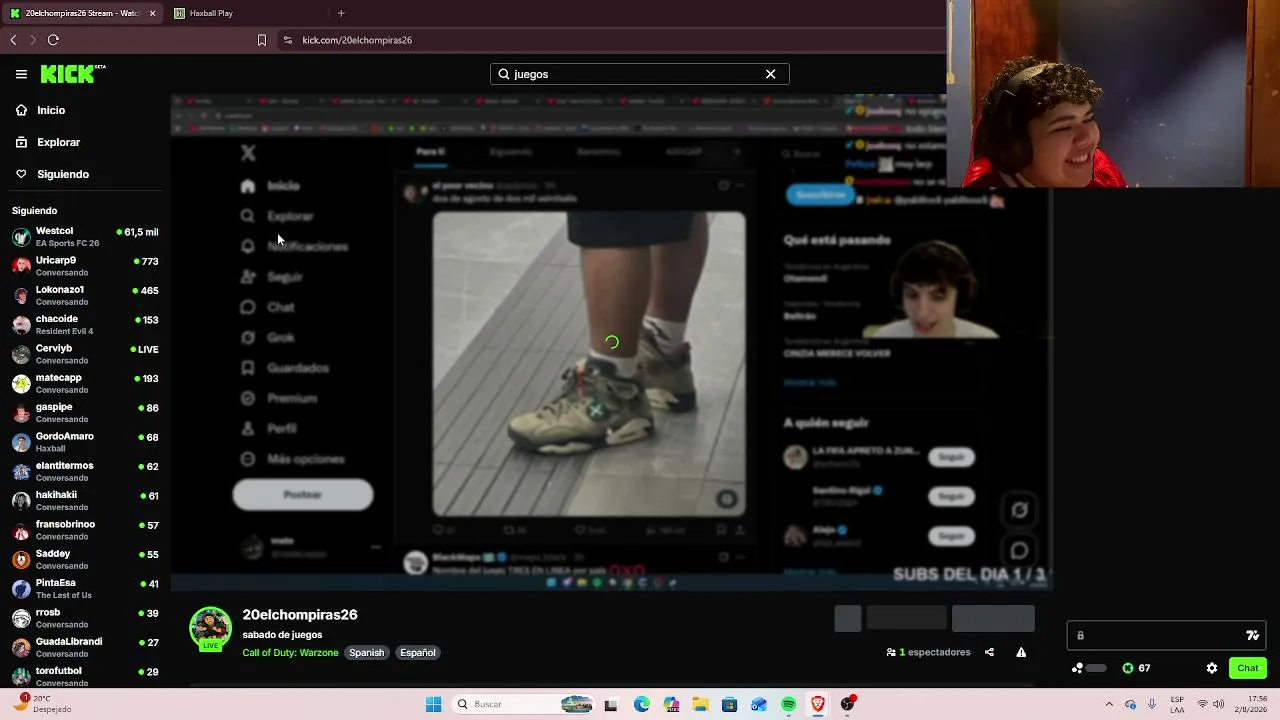Go to Inicio in the sidebar

pos(51,110)
